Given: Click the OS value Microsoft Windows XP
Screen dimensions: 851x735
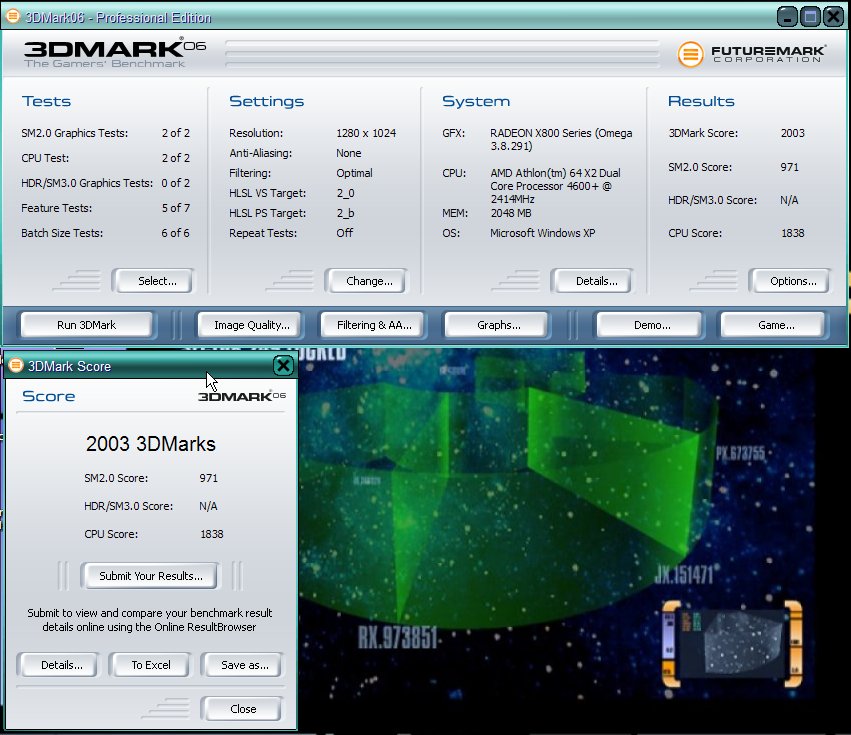Looking at the screenshot, I should click(x=542, y=233).
